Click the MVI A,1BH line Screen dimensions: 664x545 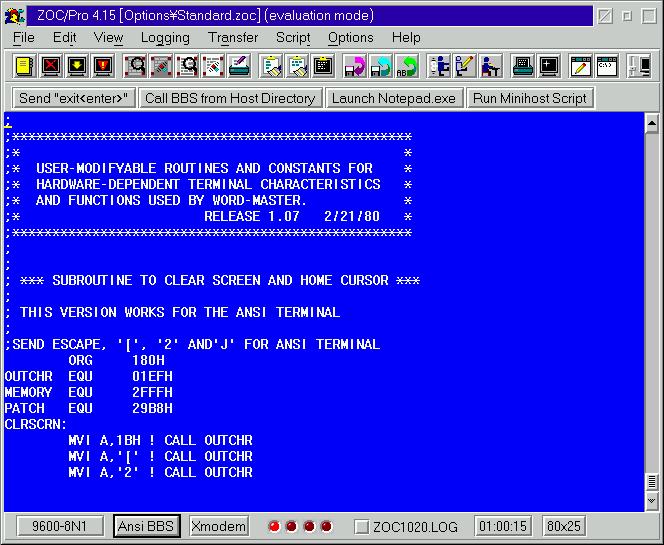tap(160, 440)
